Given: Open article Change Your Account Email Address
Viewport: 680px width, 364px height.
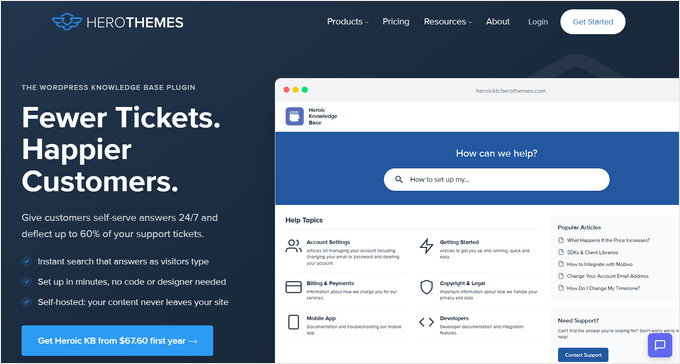Looking at the screenshot, I should 608,276.
